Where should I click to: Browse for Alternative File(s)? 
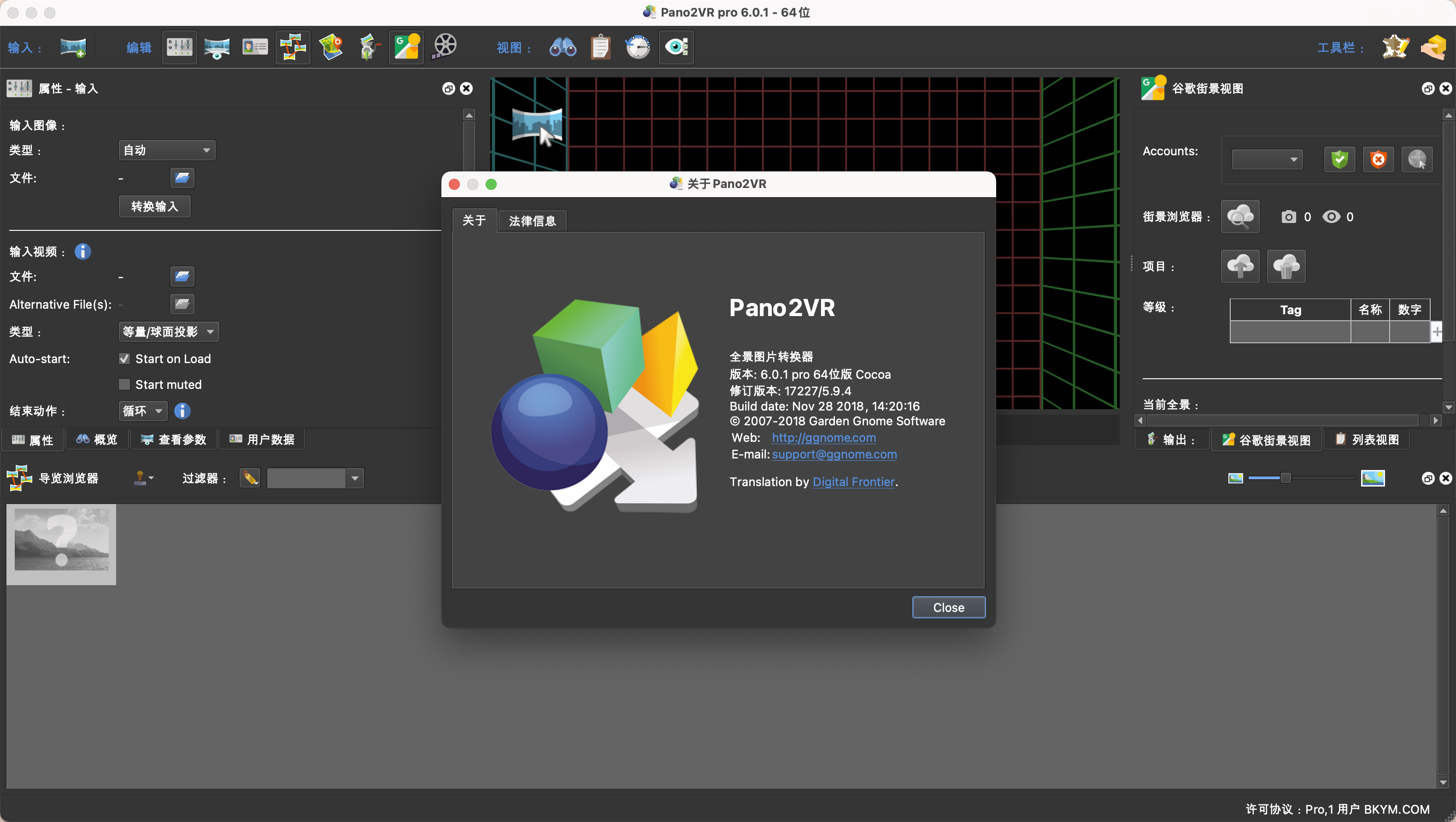point(182,304)
